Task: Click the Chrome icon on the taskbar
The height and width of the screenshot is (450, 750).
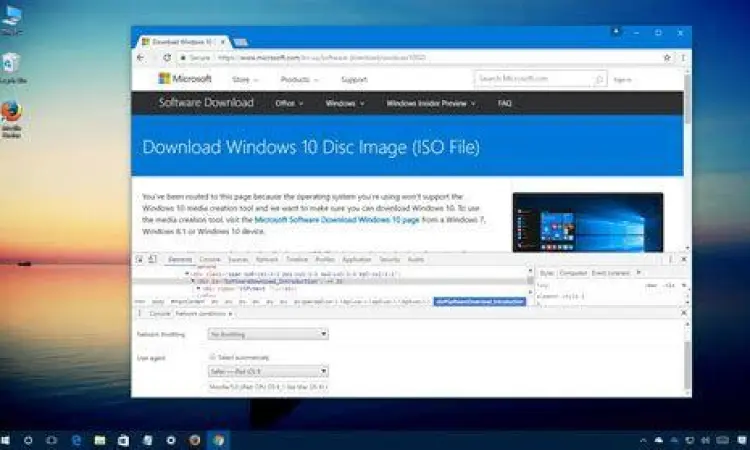Action: click(219, 440)
